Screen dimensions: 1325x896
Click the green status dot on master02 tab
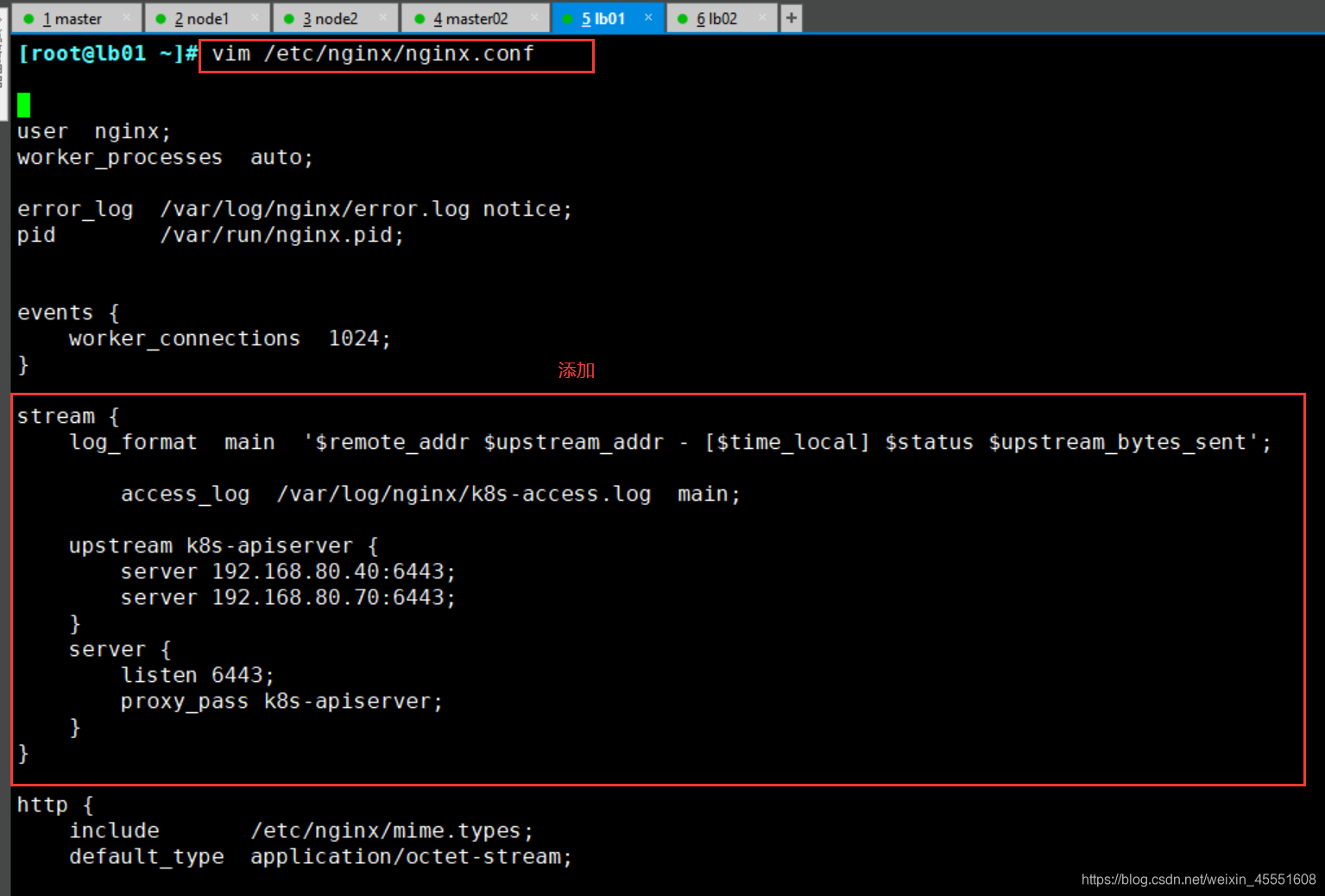tap(420, 18)
